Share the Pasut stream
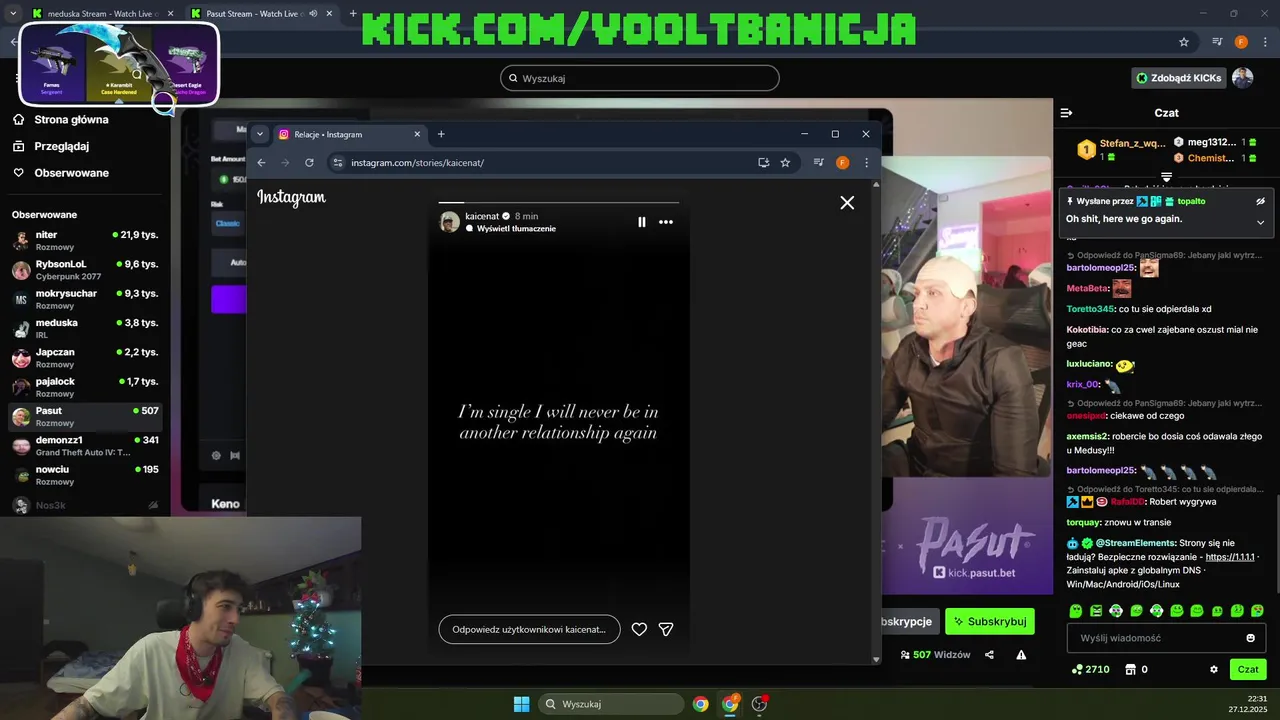This screenshot has width=1280, height=720. (989, 655)
